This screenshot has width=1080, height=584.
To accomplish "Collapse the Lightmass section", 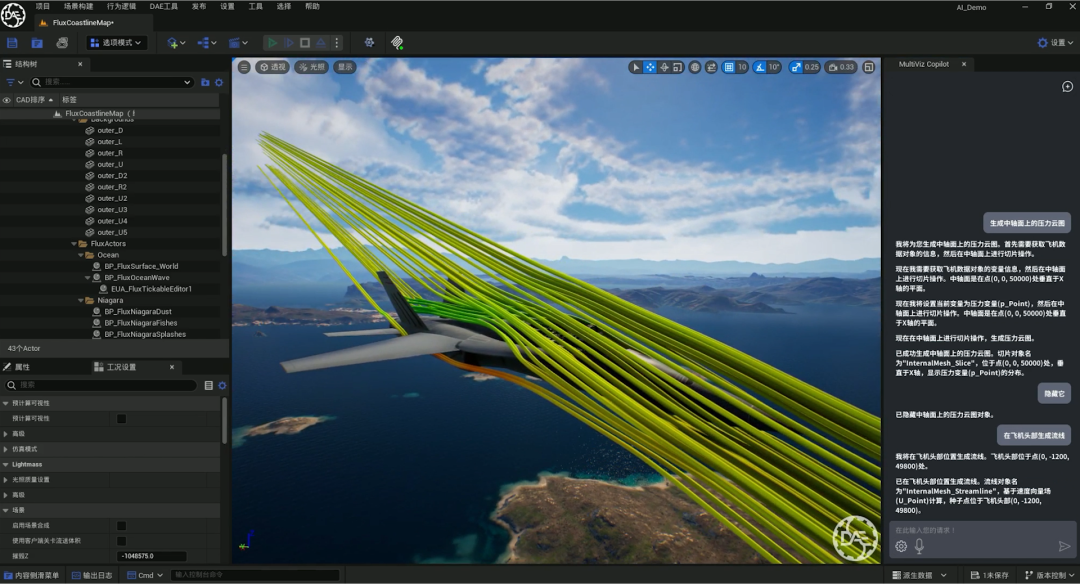I will point(6,465).
